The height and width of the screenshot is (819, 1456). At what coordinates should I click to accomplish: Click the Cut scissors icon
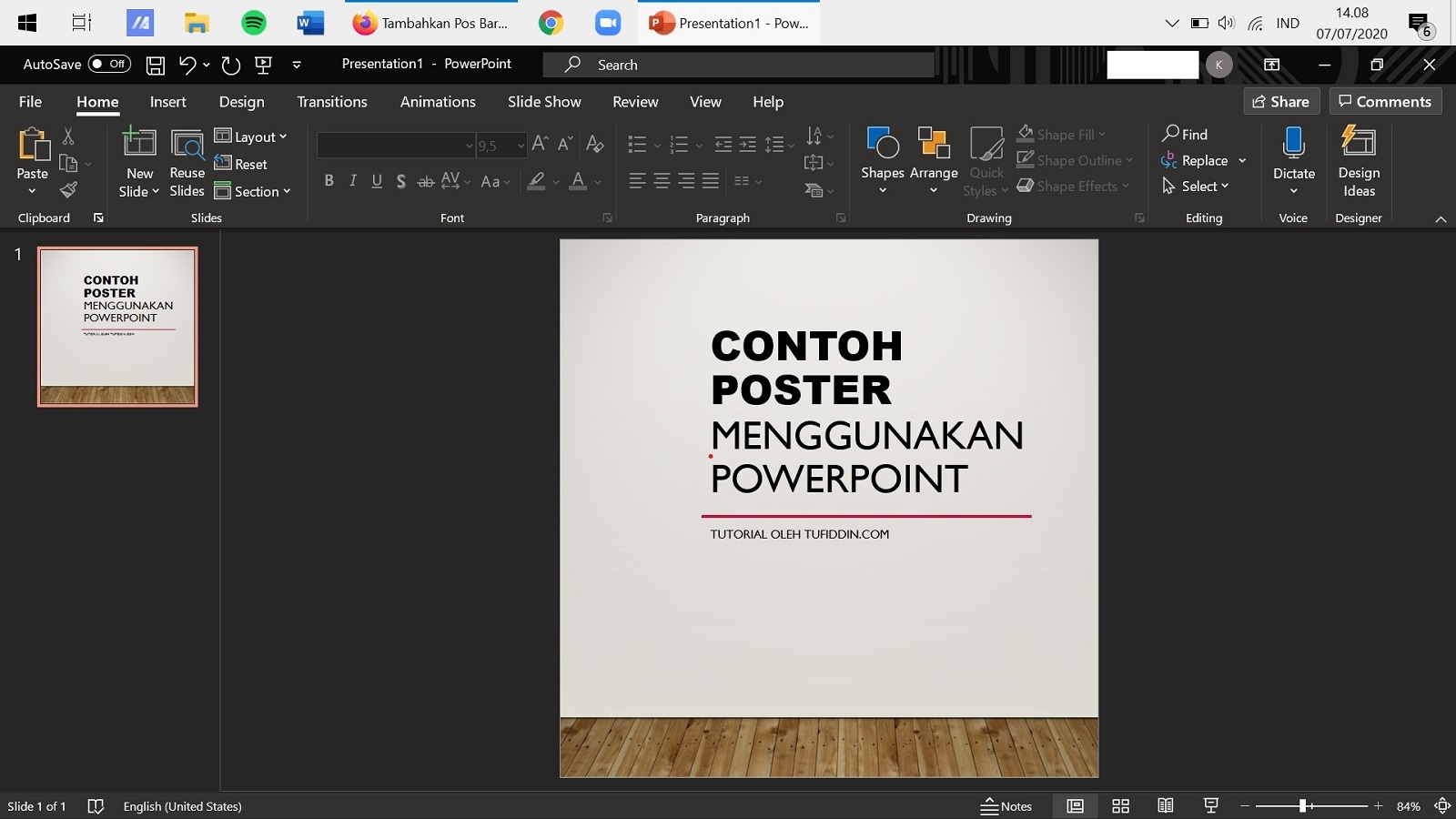pos(68,136)
